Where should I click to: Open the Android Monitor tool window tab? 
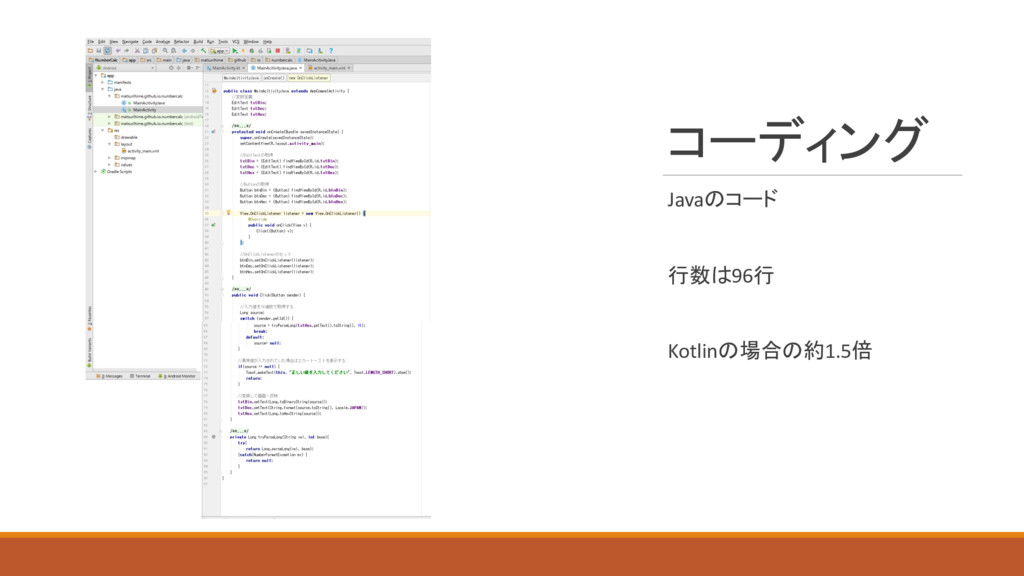pyautogui.click(x=178, y=376)
